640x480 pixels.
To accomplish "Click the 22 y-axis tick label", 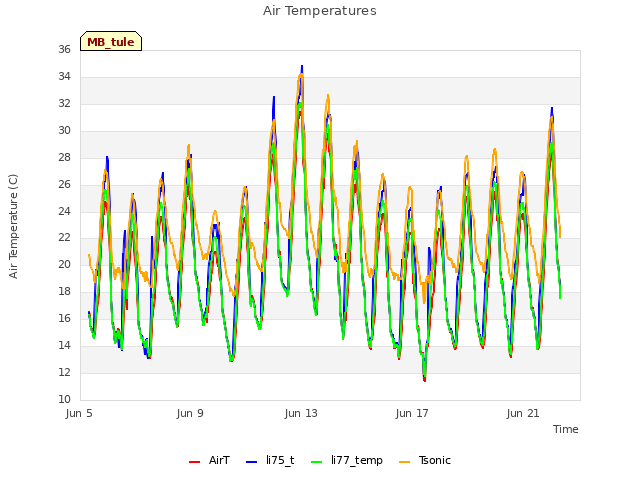I will pyautogui.click(x=64, y=238).
